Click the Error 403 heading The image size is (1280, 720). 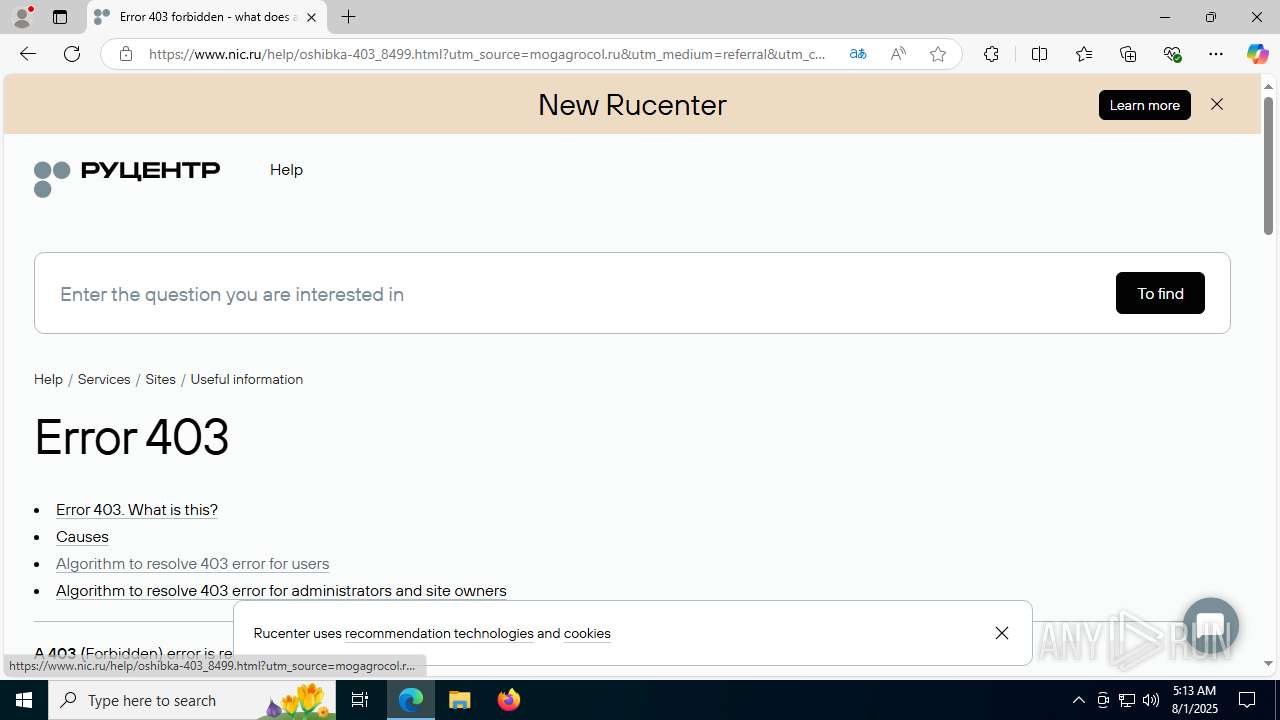click(132, 437)
